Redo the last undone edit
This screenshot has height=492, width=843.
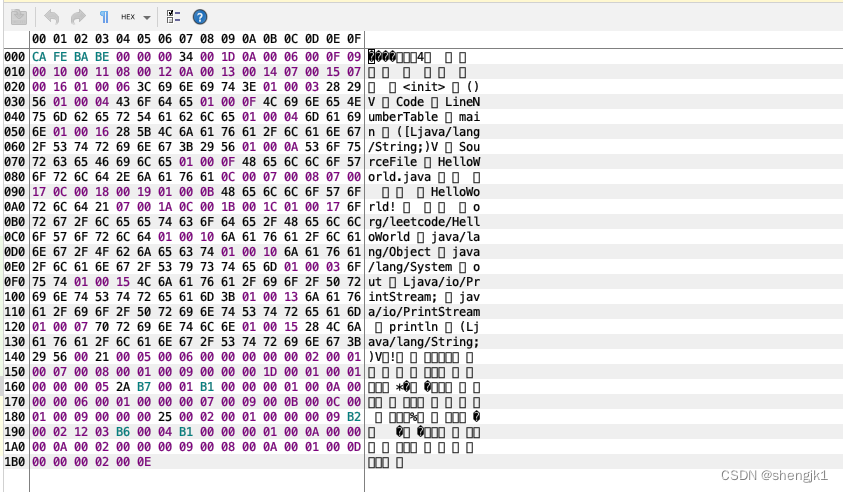click(78, 17)
